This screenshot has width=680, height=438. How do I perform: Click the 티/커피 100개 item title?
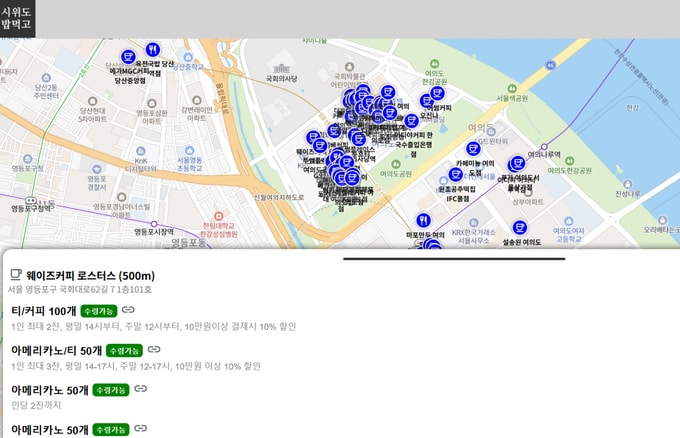(x=44, y=311)
